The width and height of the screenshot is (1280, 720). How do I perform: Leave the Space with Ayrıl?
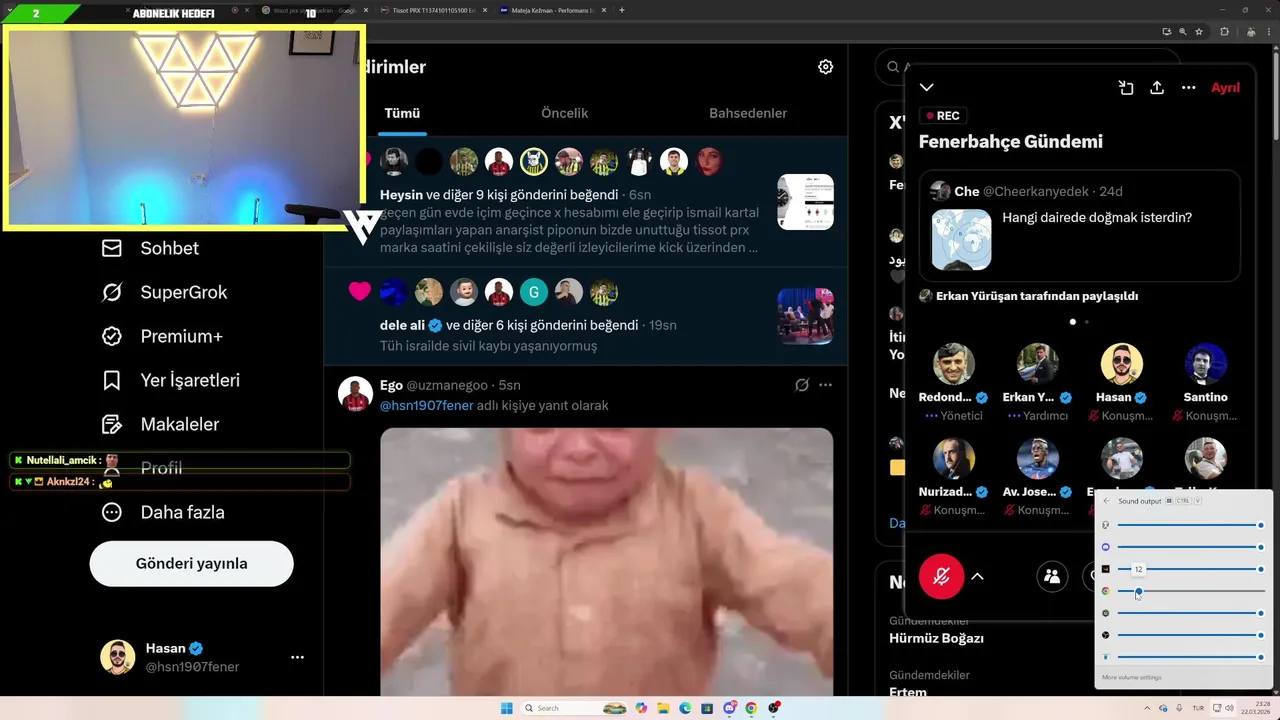point(1225,88)
